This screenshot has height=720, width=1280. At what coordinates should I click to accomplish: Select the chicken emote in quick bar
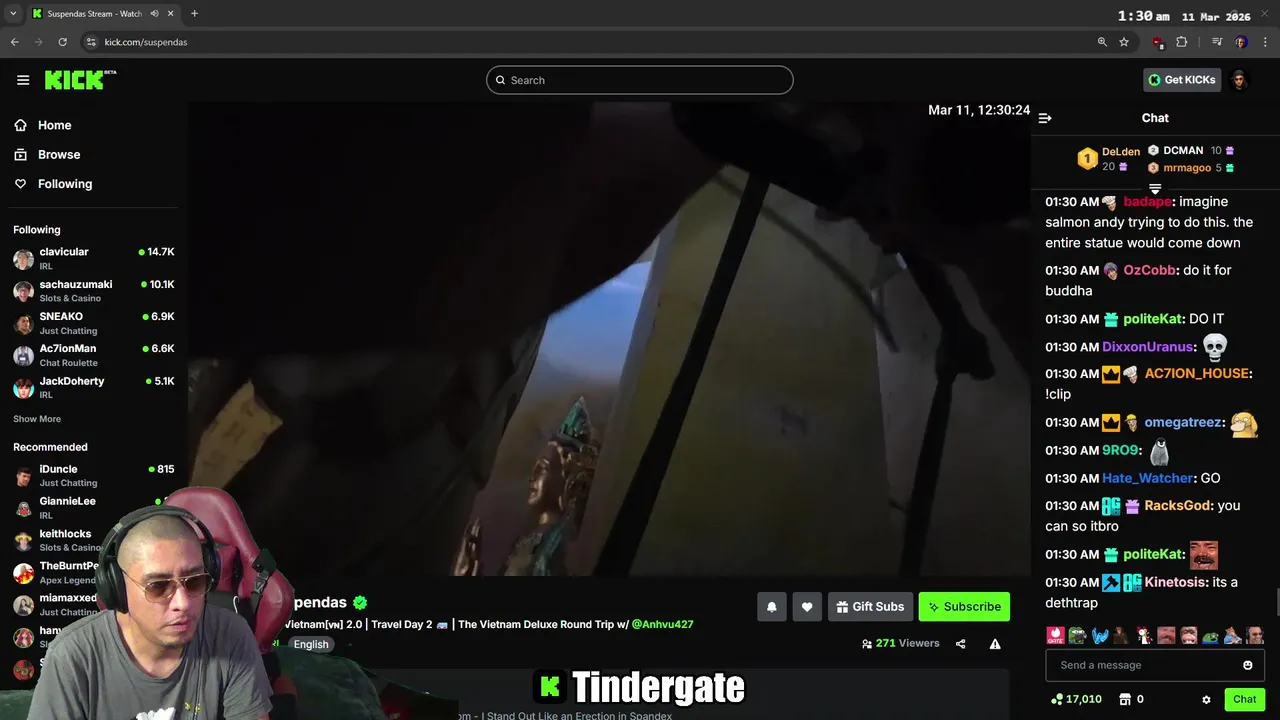(x=1144, y=635)
